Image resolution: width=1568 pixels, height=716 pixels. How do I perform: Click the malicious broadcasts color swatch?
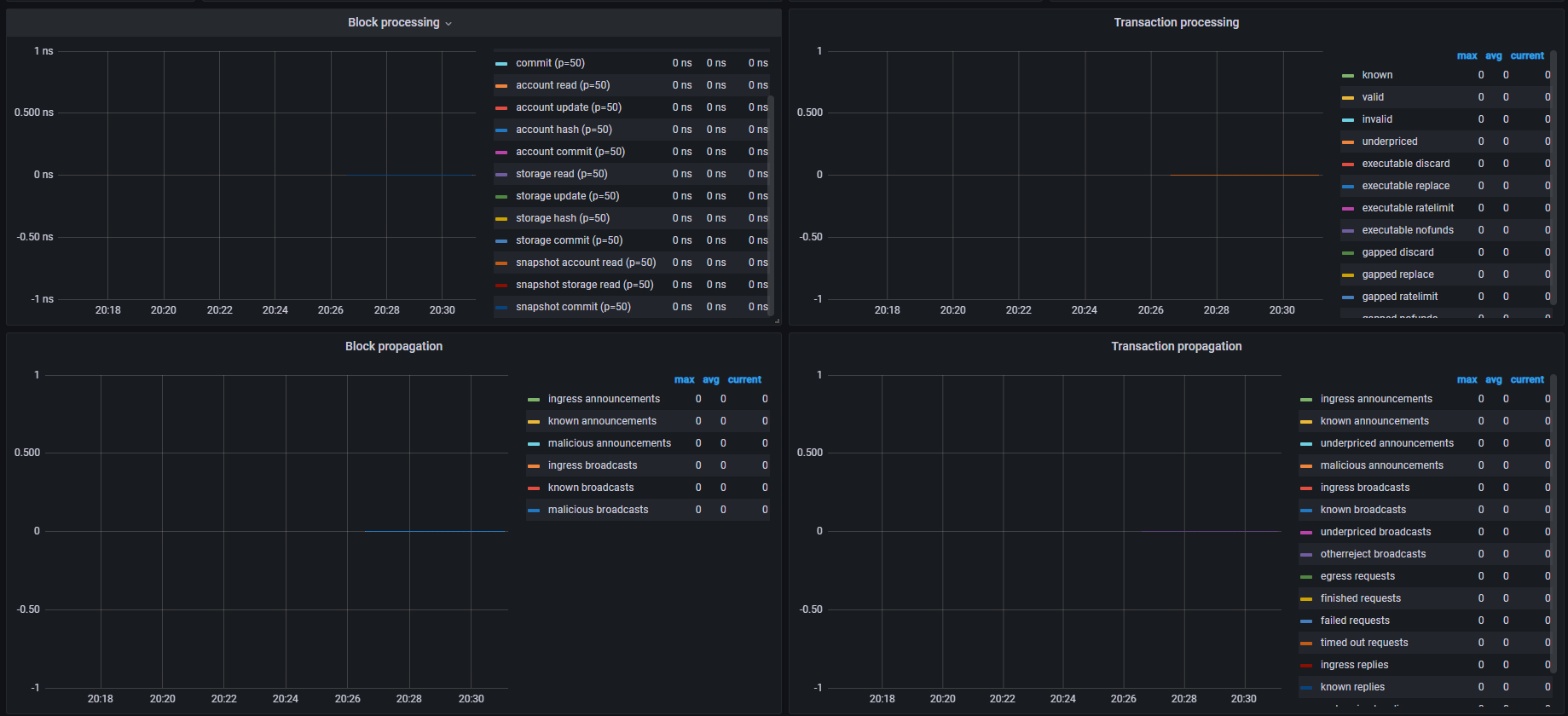534,511
